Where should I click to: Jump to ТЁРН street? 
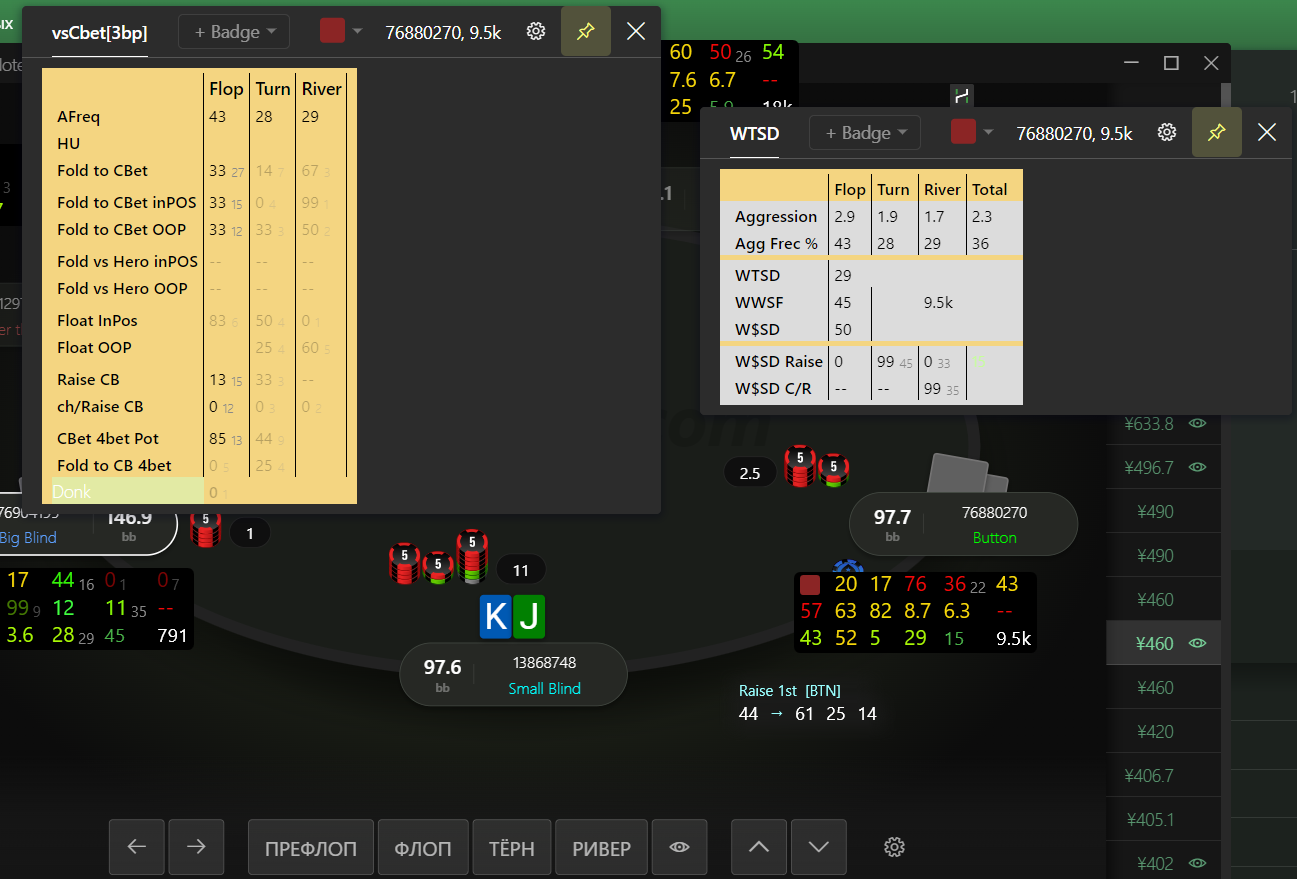click(511, 848)
